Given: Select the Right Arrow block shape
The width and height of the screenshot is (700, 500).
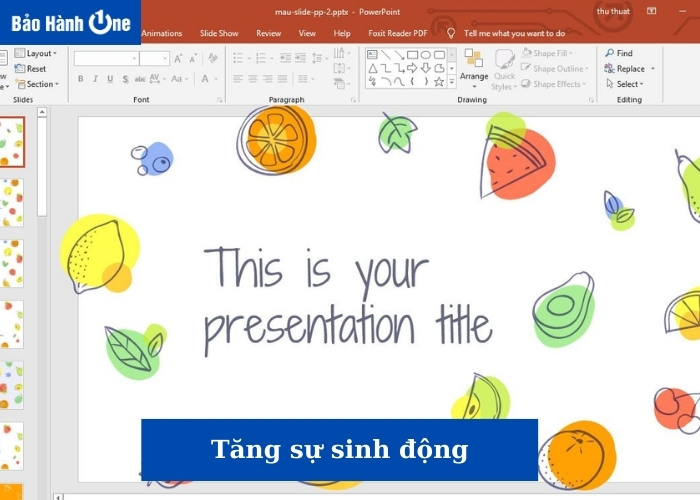Looking at the screenshot, I should (x=412, y=68).
